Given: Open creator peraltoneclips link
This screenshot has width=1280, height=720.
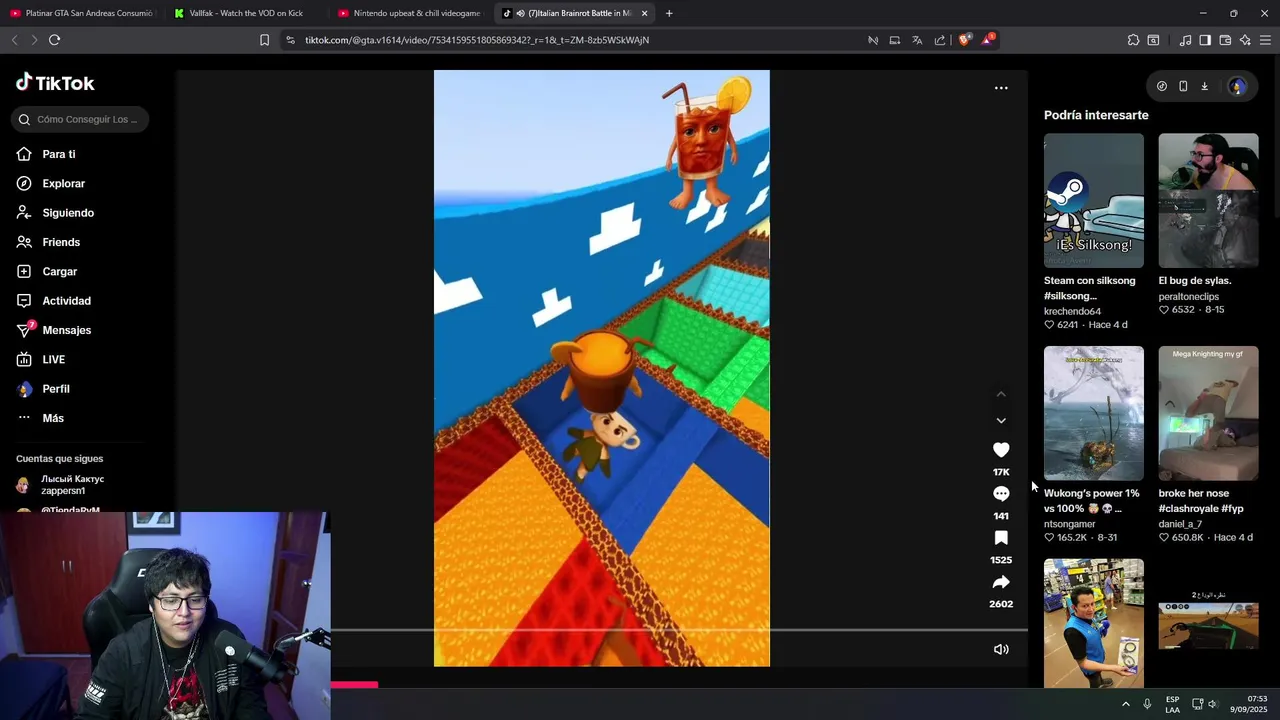Looking at the screenshot, I should [x=1188, y=296].
